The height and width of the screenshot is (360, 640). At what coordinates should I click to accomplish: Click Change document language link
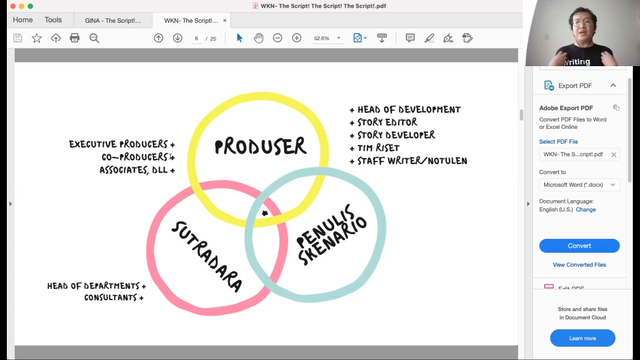point(586,209)
